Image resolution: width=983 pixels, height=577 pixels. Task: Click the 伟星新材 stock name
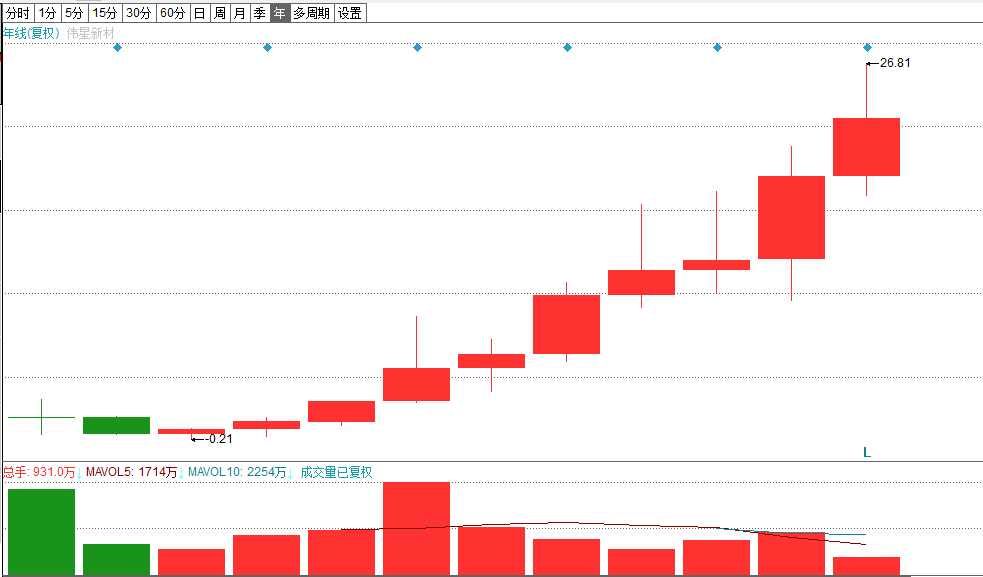click(x=92, y=33)
